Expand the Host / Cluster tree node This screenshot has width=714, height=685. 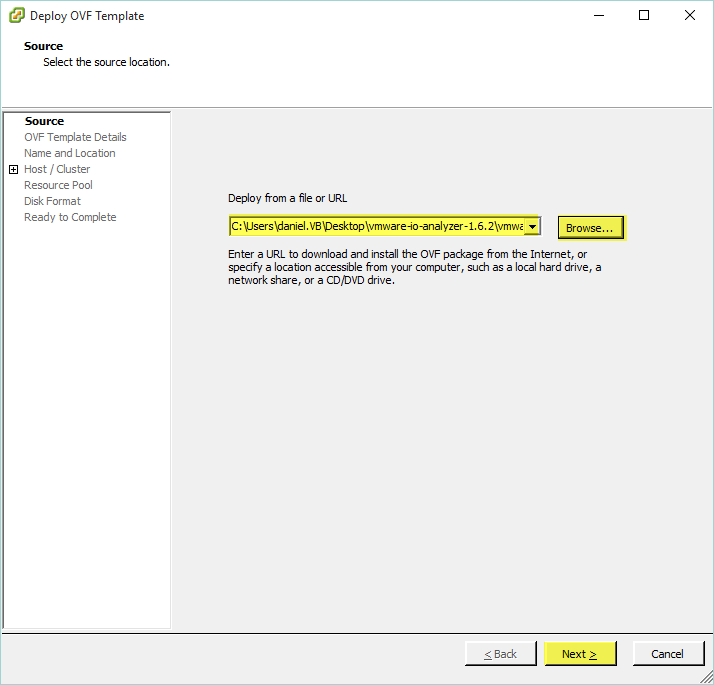point(14,169)
